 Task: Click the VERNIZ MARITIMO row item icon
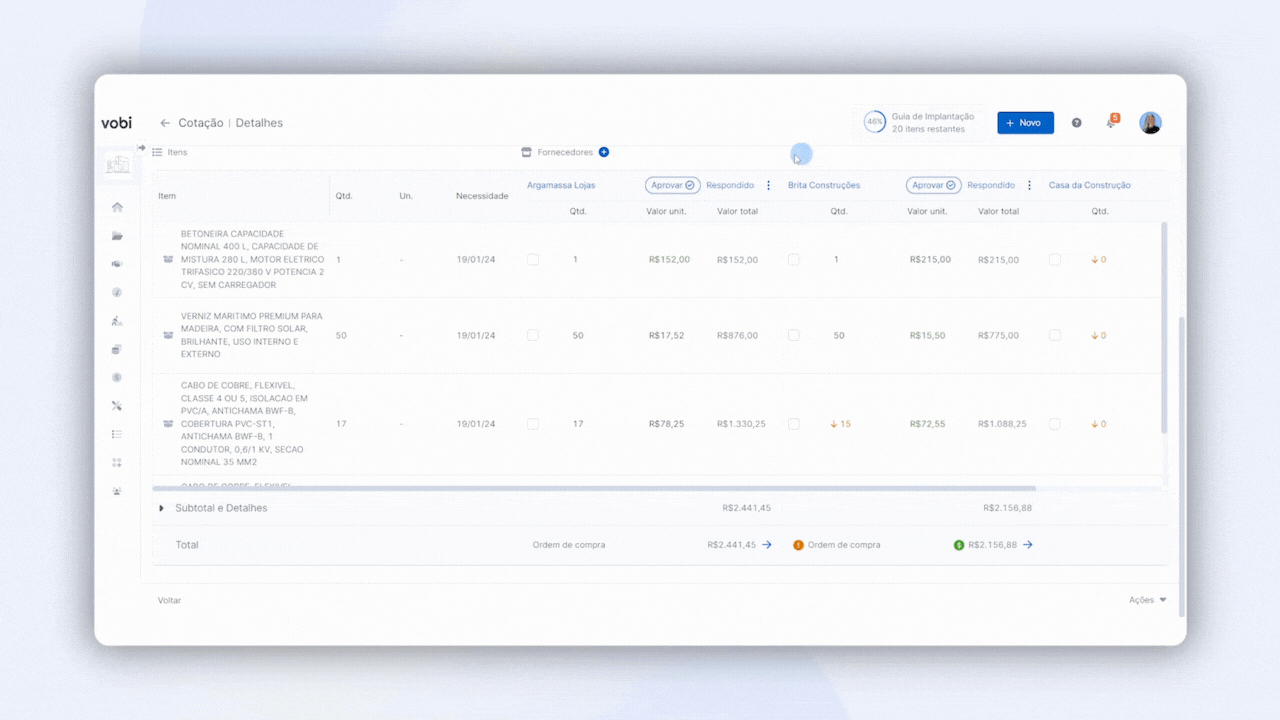[x=168, y=335]
